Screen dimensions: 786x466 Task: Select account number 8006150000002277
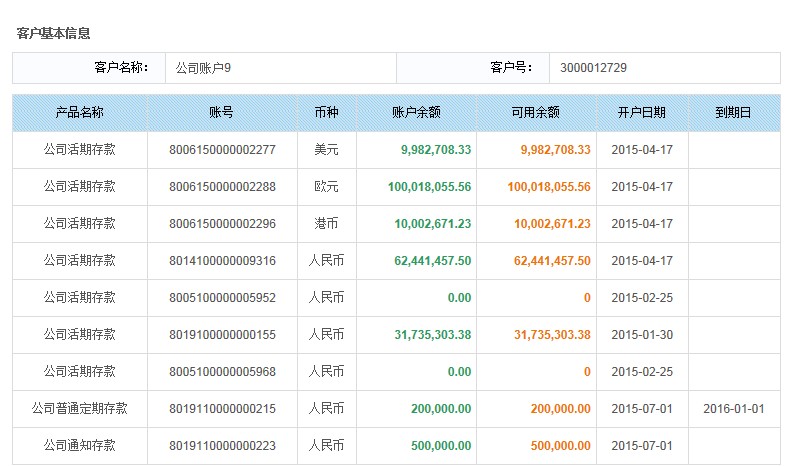tap(222, 150)
